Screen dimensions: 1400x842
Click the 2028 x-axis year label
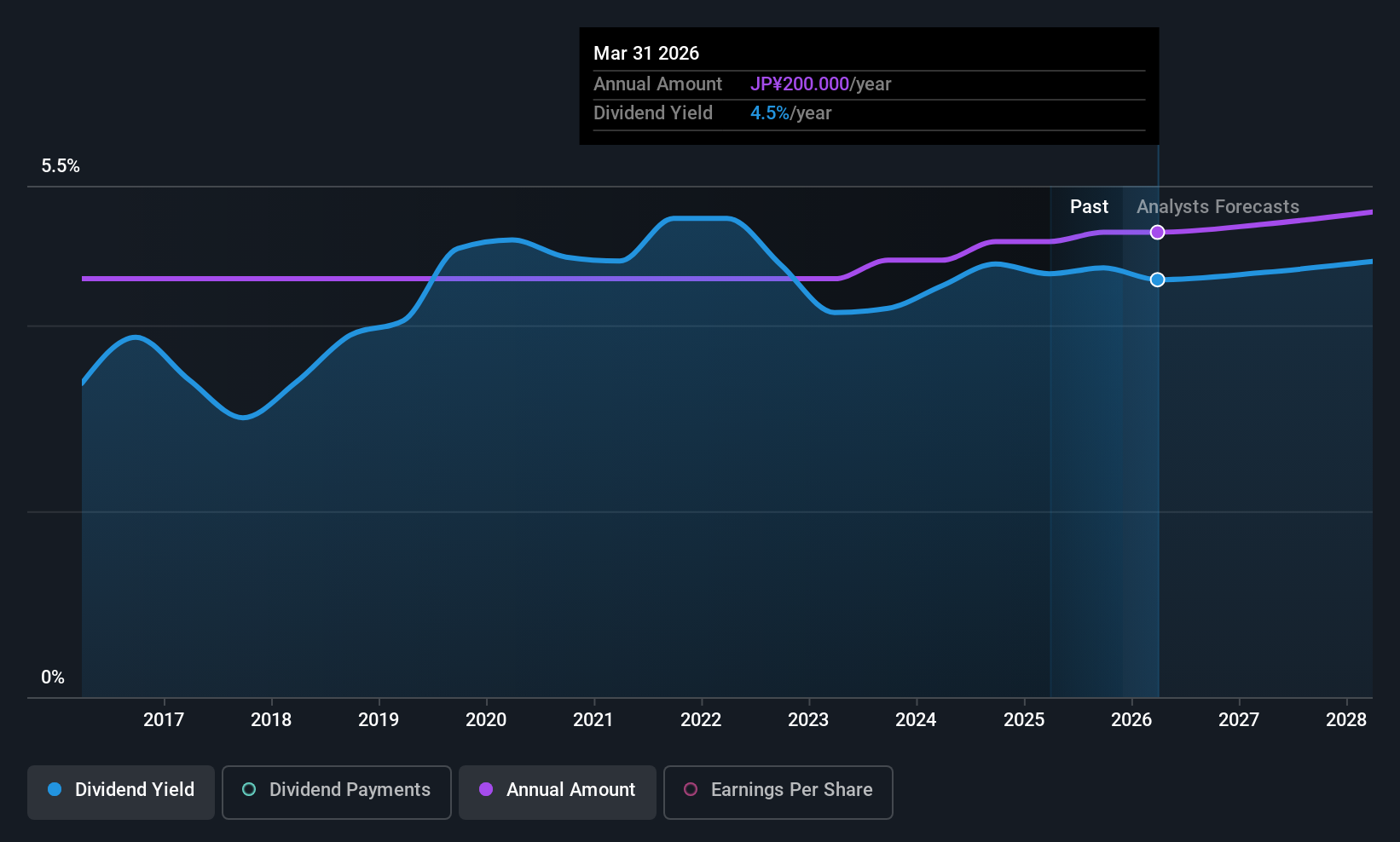pos(1346,720)
